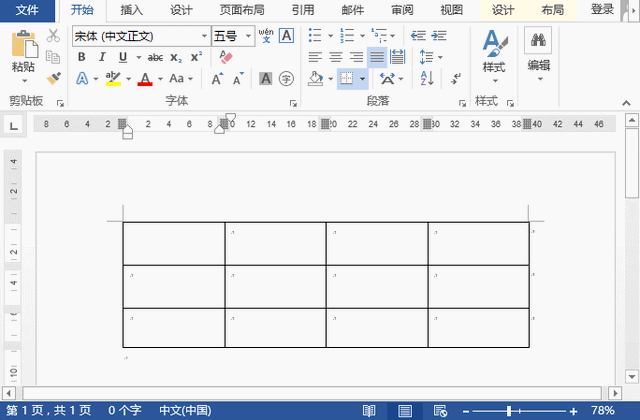Increase paragraph indent

pyautogui.click(x=439, y=36)
